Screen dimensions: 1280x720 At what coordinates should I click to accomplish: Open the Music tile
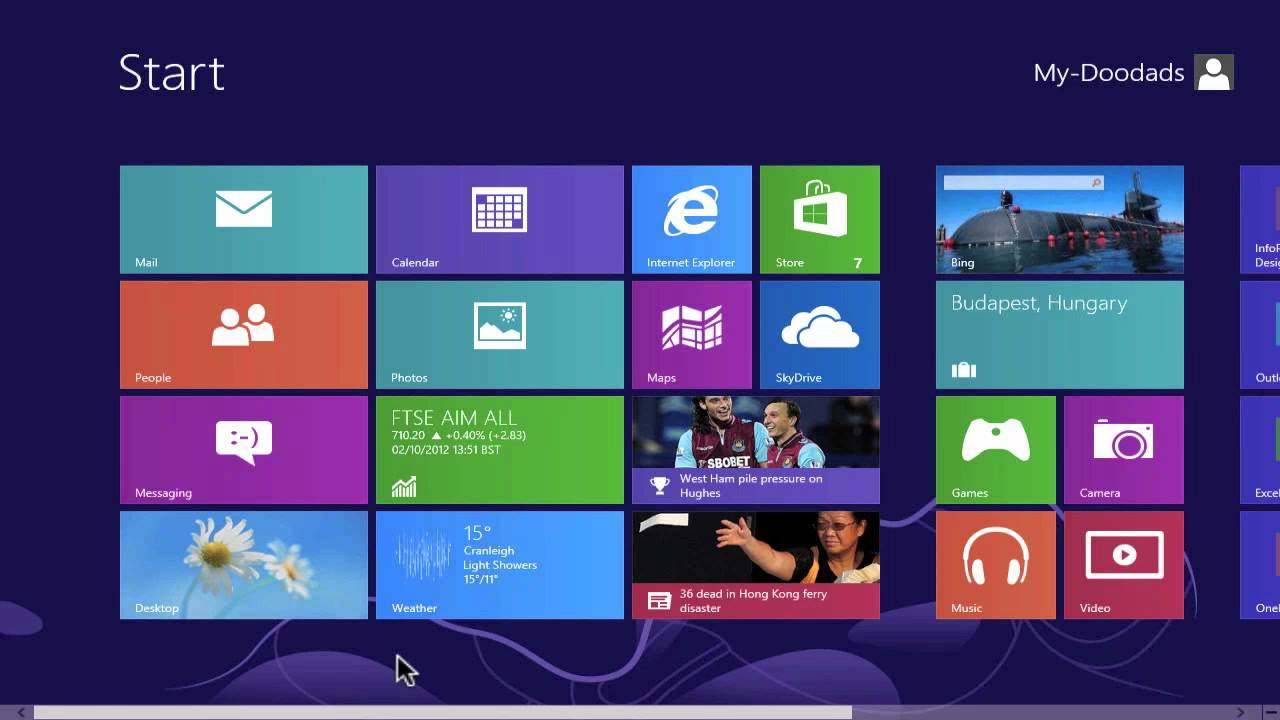point(996,565)
